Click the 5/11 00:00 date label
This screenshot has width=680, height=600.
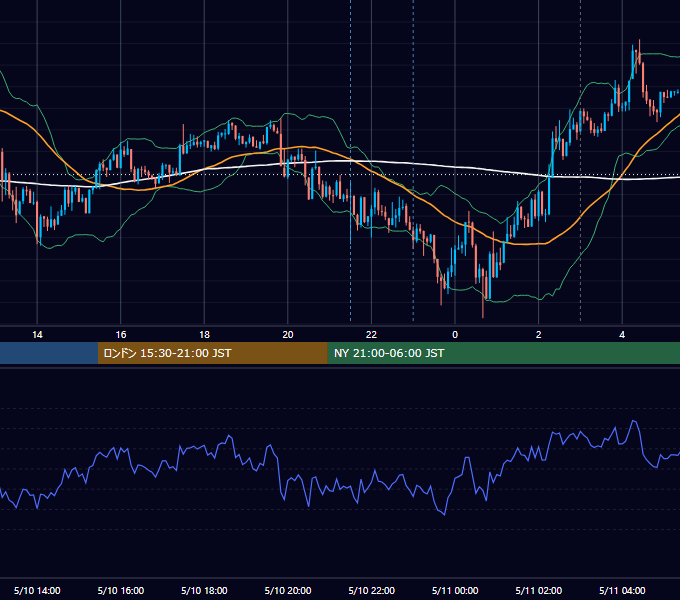coord(455,590)
